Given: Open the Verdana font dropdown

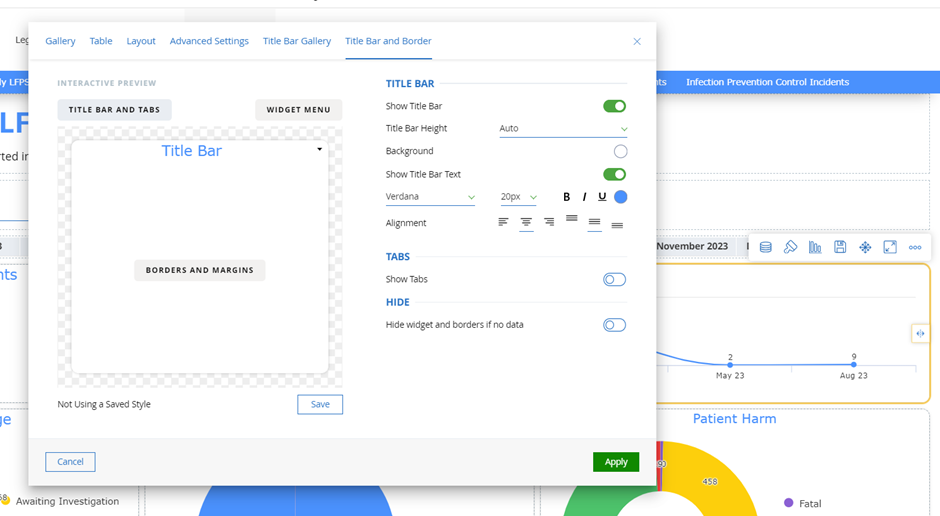Looking at the screenshot, I should (430, 197).
